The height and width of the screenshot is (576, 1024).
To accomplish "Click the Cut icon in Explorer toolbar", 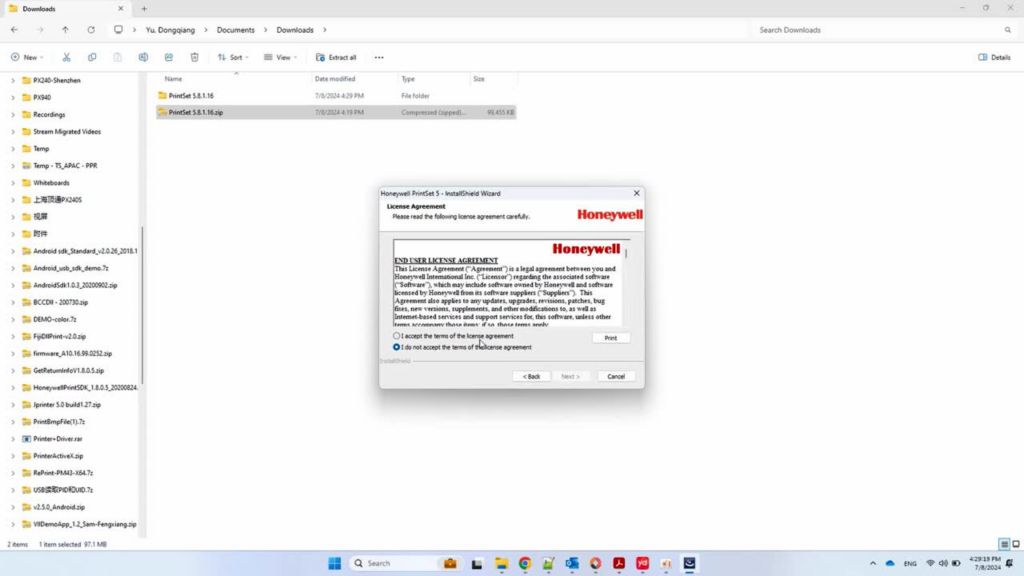I will pos(67,57).
